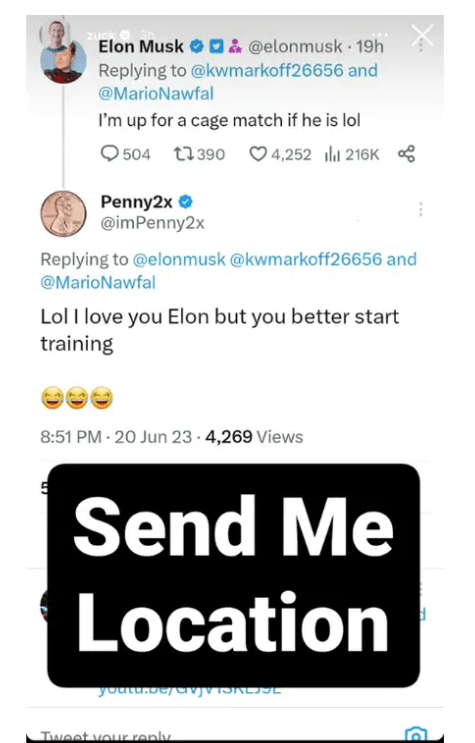The height and width of the screenshot is (743, 475).
Task: Tap the retweet icon with 390 count
Action: tap(183, 154)
